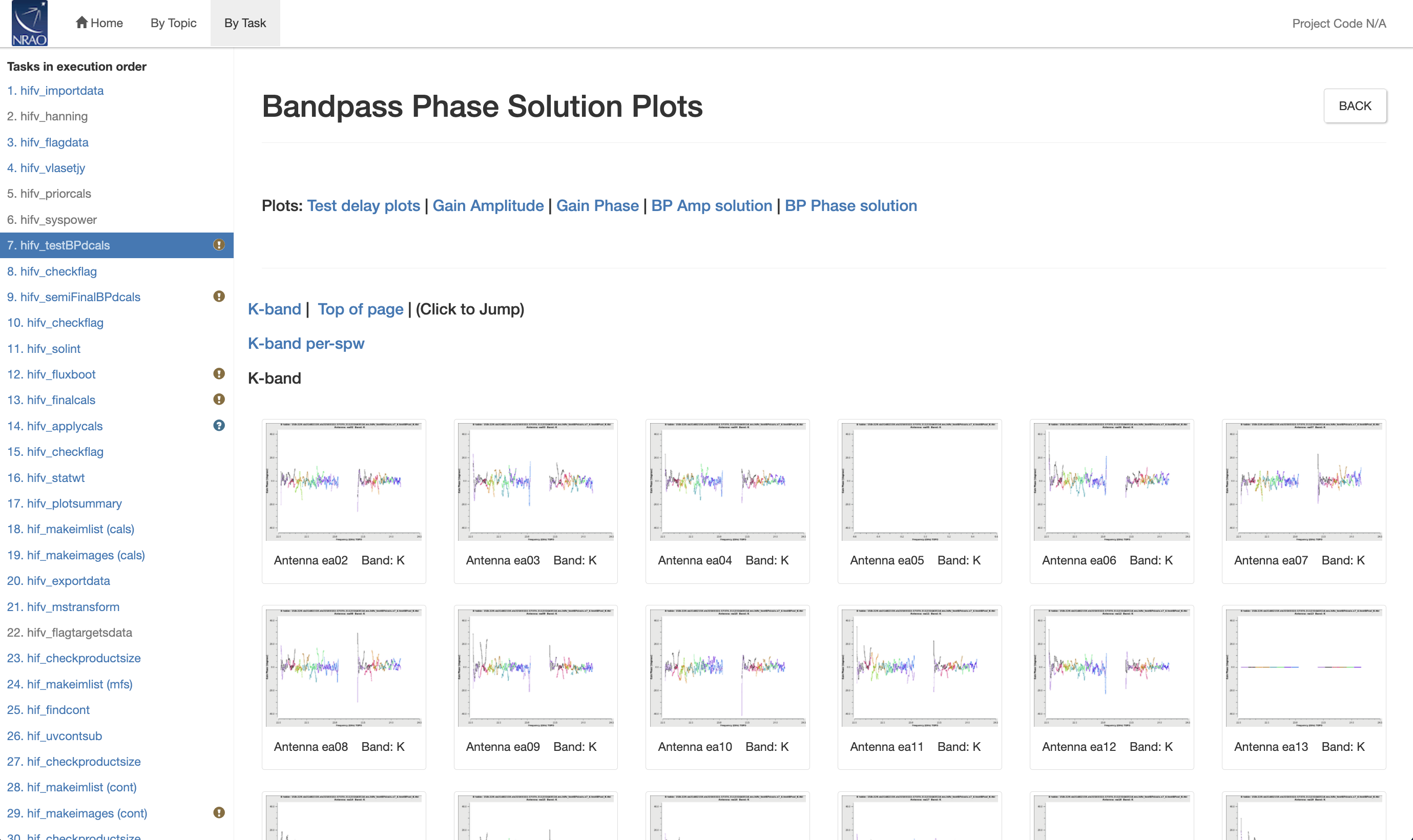The image size is (1413, 840).
Task: Click the NRAO logo
Action: (29, 23)
